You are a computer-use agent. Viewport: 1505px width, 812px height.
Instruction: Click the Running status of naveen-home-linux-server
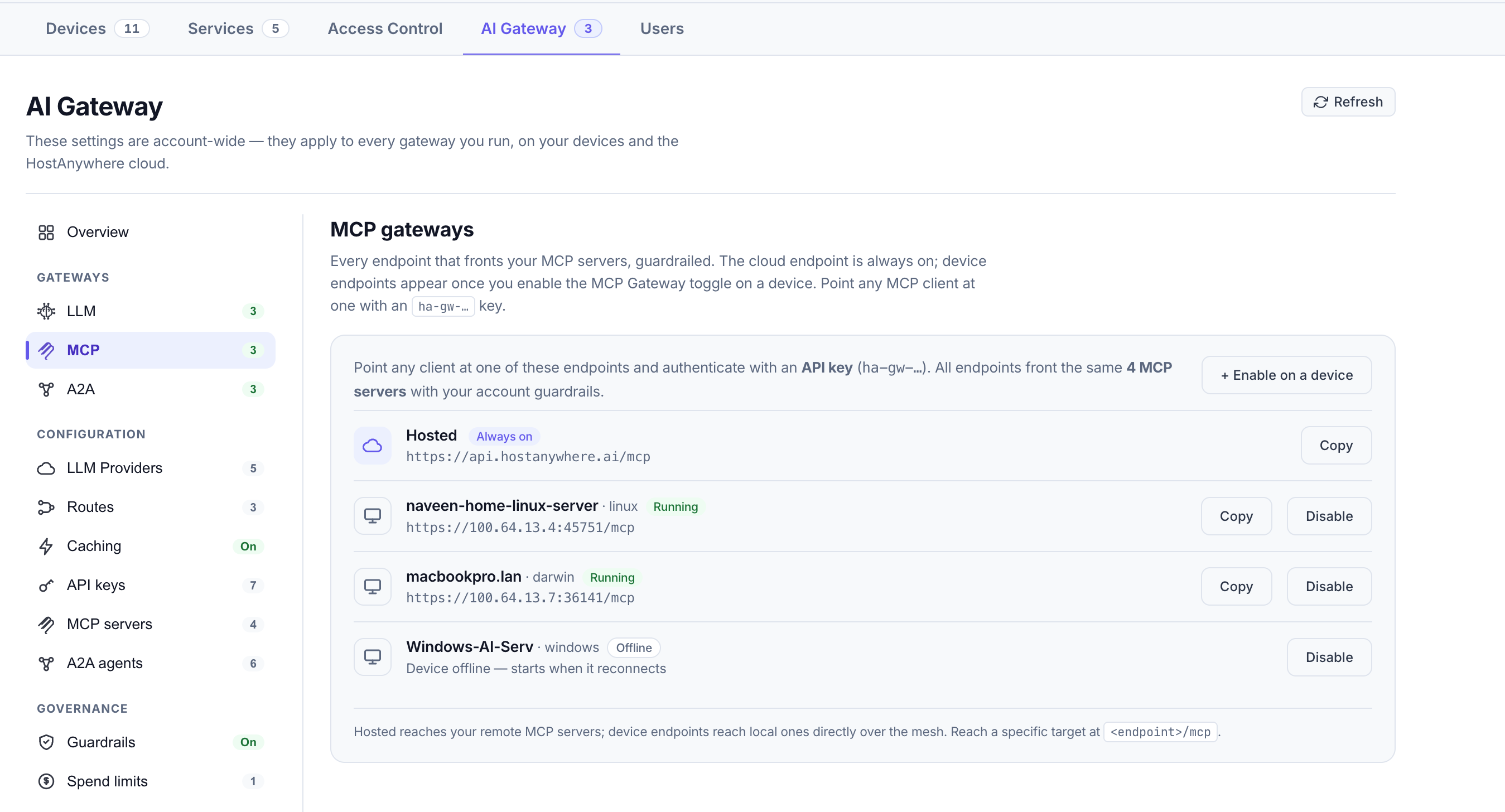(676, 507)
